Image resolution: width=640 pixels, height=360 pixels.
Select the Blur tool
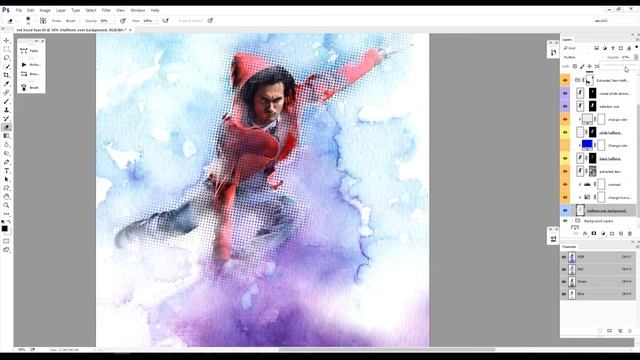(x=6, y=144)
